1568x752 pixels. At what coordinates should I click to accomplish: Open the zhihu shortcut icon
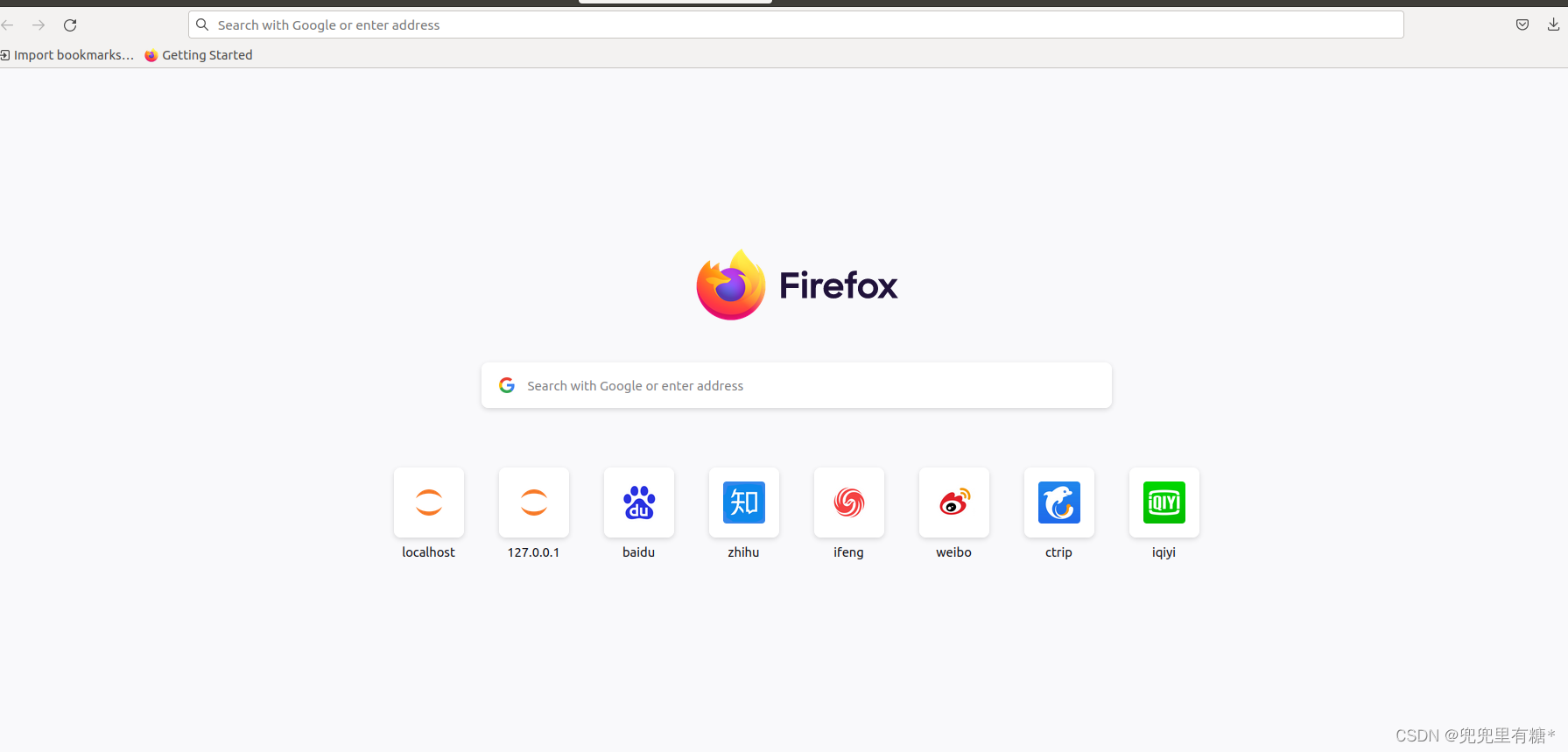pyautogui.click(x=744, y=503)
